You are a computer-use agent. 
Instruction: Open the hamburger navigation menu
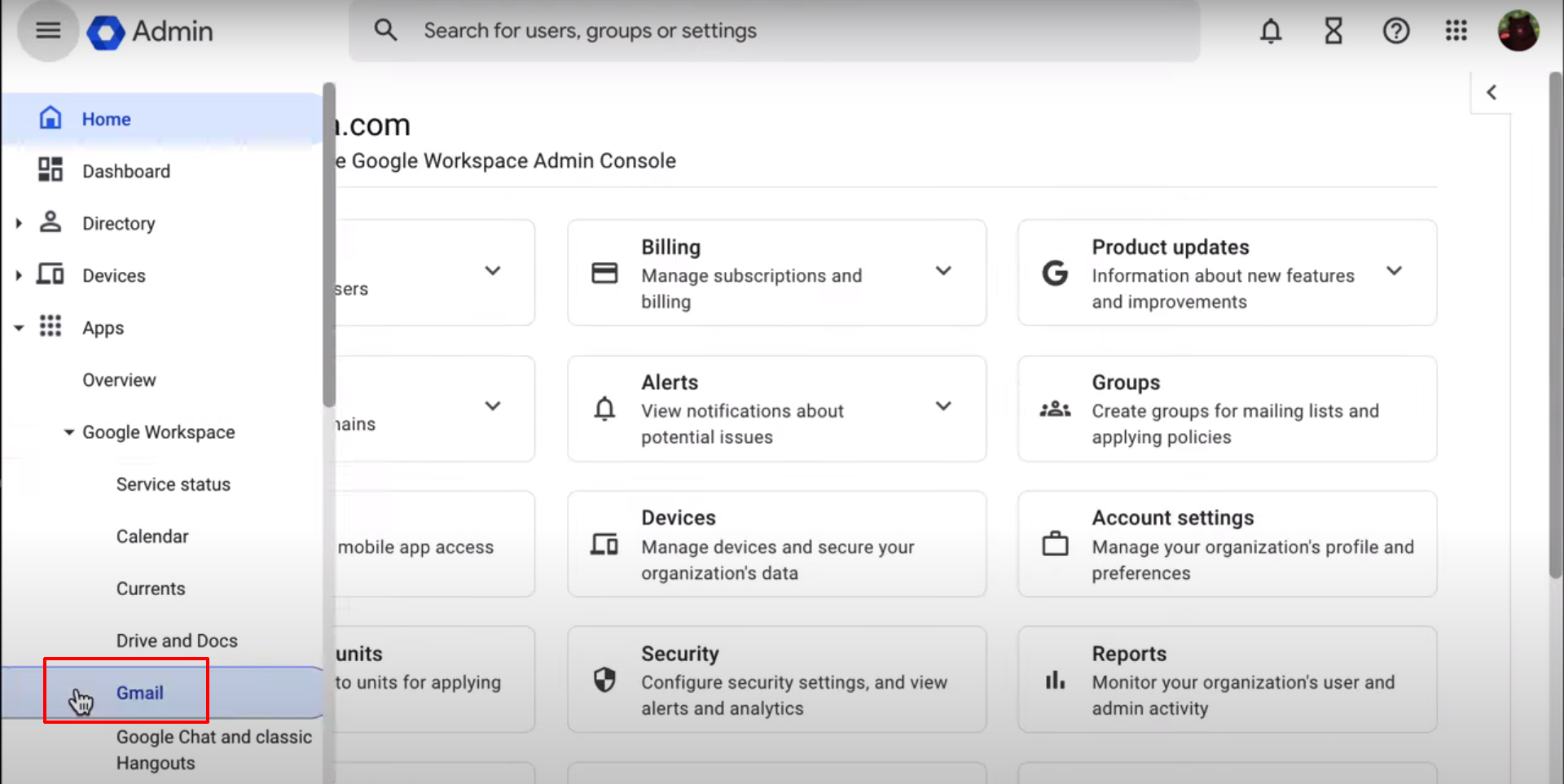(47, 30)
